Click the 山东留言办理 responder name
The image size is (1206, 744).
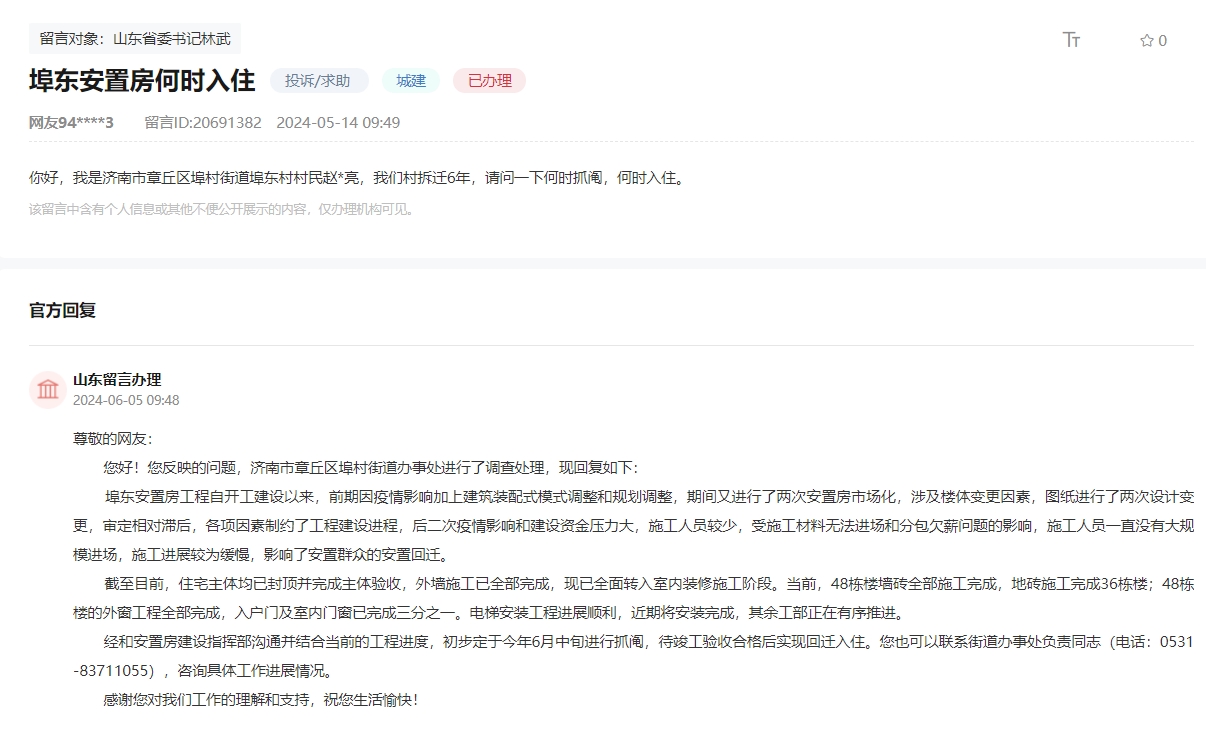pyautogui.click(x=117, y=380)
